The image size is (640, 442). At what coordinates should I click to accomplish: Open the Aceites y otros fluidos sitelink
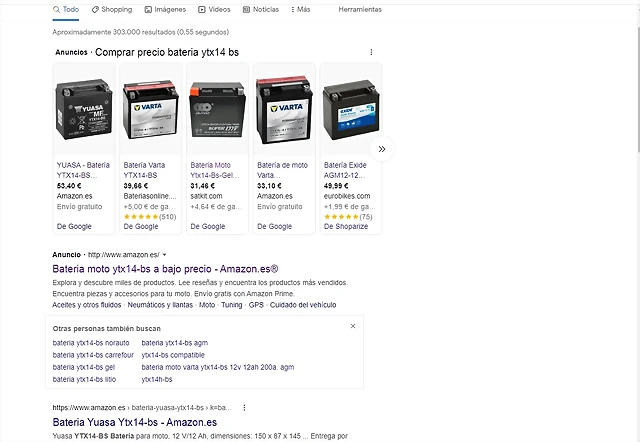87,305
